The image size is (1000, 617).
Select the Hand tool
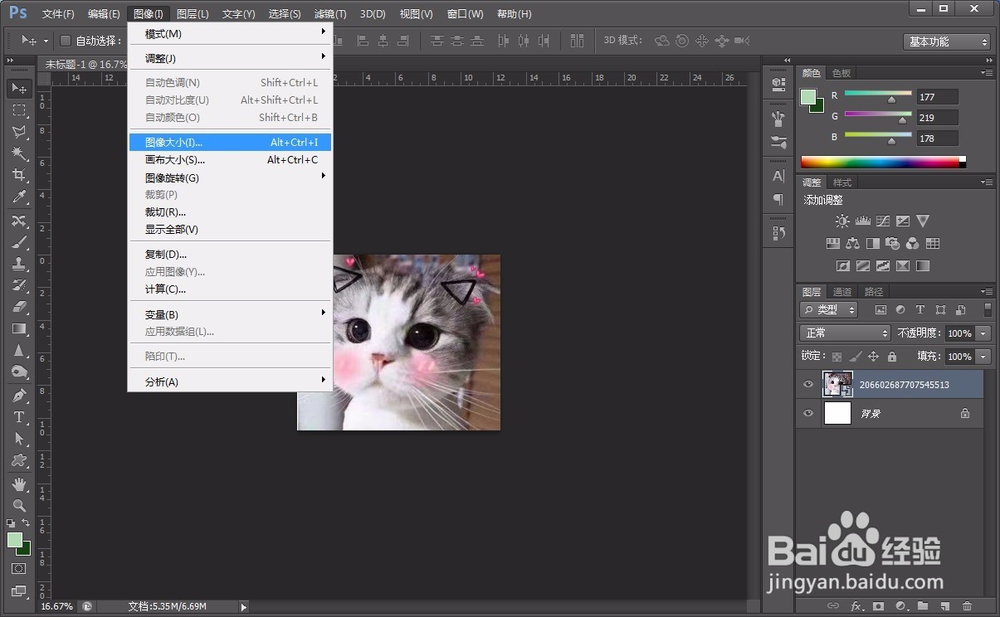[19, 484]
